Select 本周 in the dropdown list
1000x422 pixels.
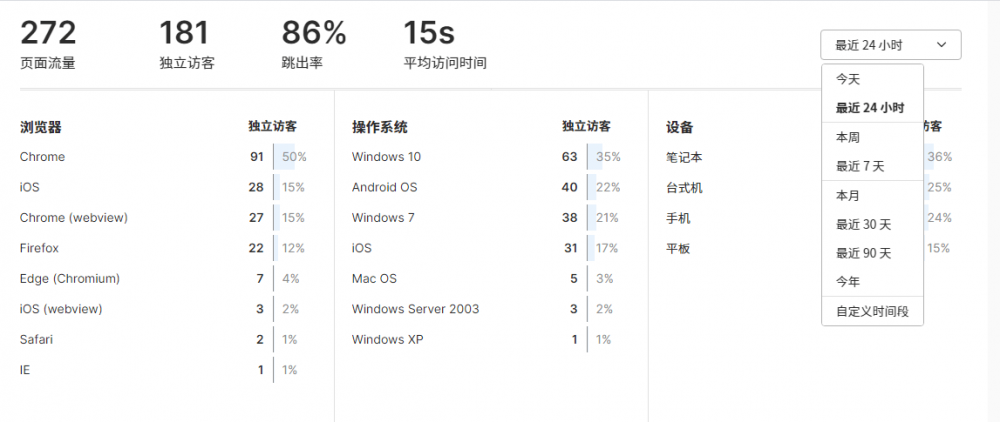[848, 137]
